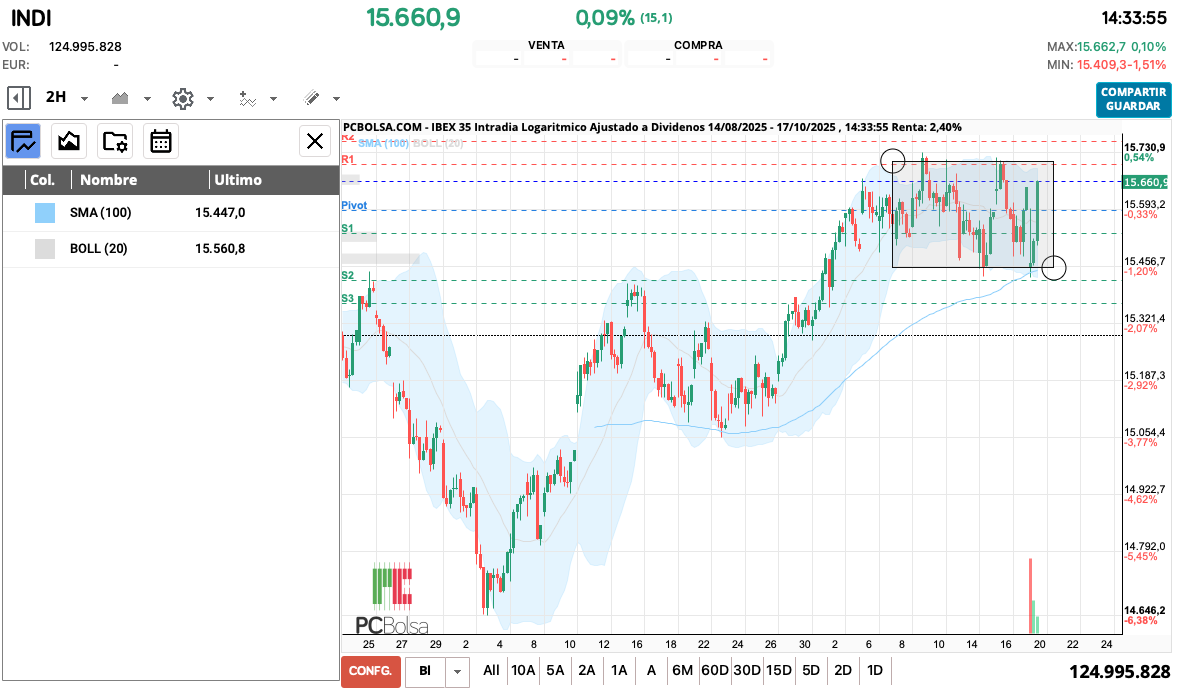Image resolution: width=1187 pixels, height=693 pixels.
Task: Click the add indicator icon
Action: point(248,98)
